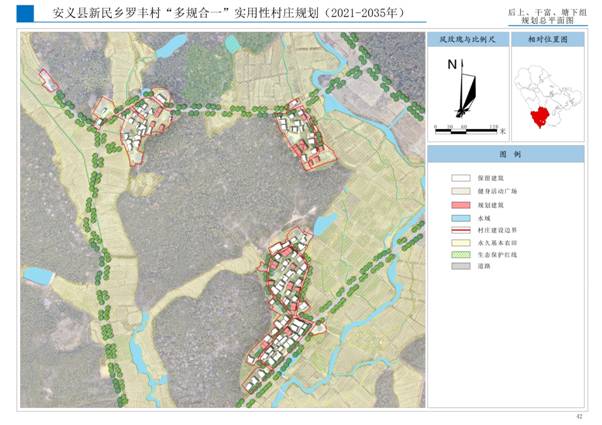Click the 健身活动广场 beige legend swatch

(x=461, y=191)
